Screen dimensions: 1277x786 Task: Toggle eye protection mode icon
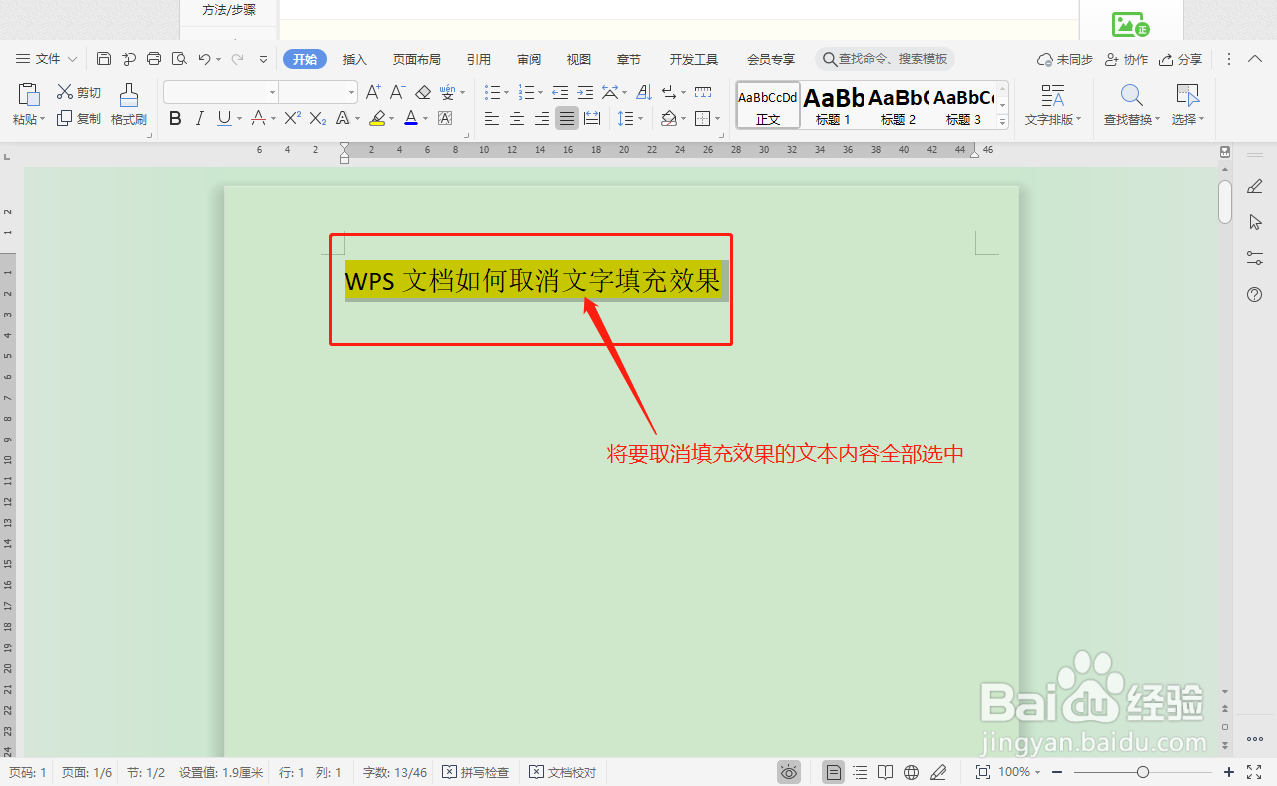point(789,772)
